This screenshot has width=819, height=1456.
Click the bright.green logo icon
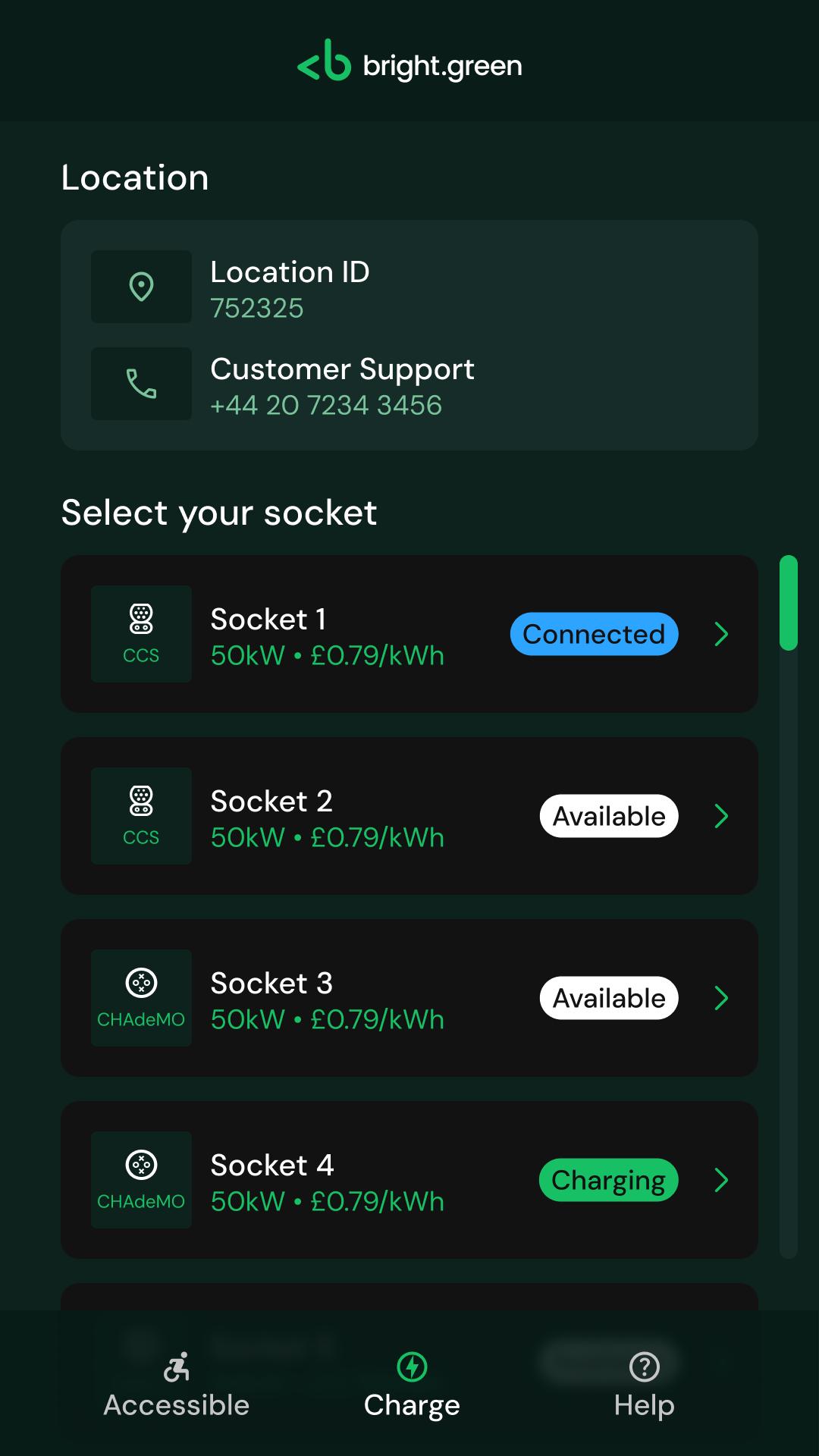point(324,61)
